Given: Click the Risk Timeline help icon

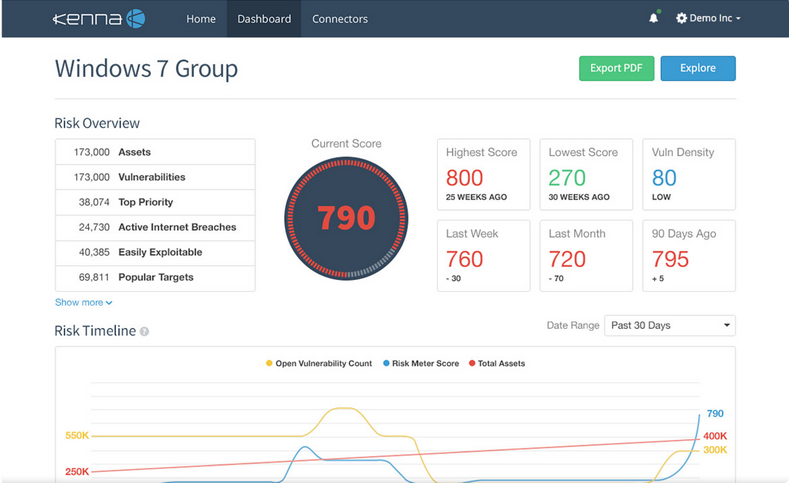Looking at the screenshot, I should tap(145, 331).
